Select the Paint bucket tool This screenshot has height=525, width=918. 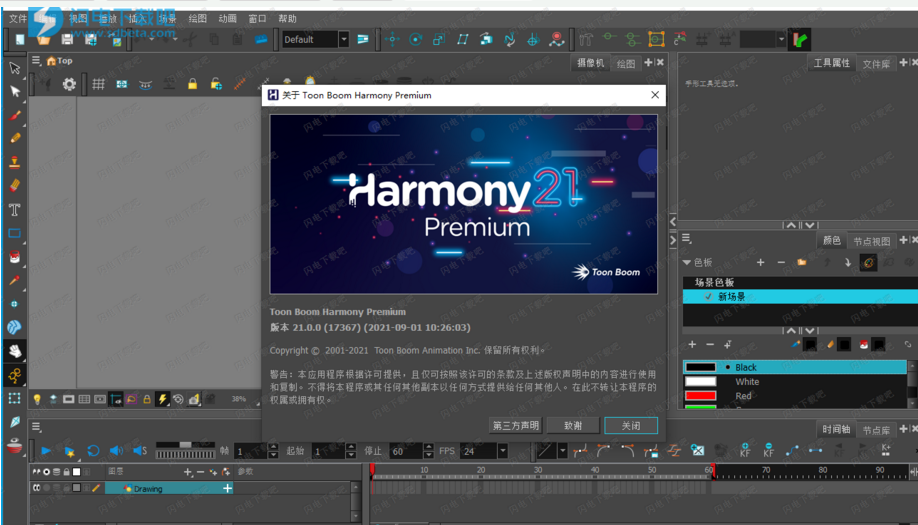(x=15, y=257)
